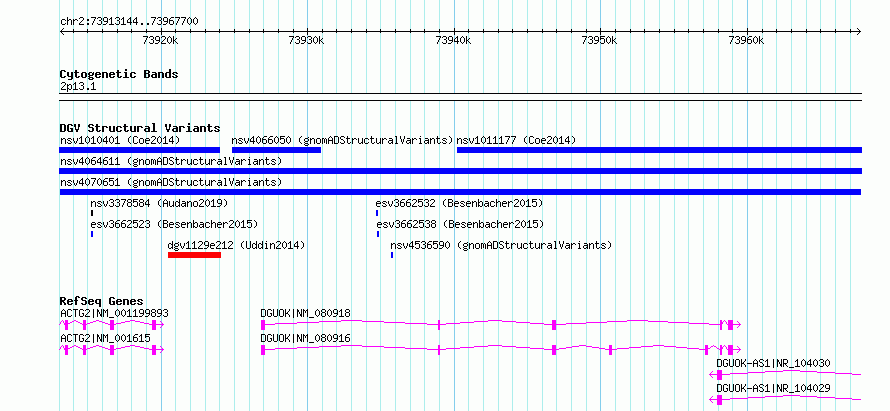Click the RefSeq Genes track title

pos(102,301)
